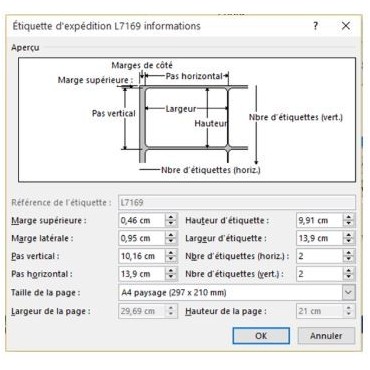The height and width of the screenshot is (370, 370).
Task: Click 'Marges de côté' in the preview
Action: coord(142,65)
